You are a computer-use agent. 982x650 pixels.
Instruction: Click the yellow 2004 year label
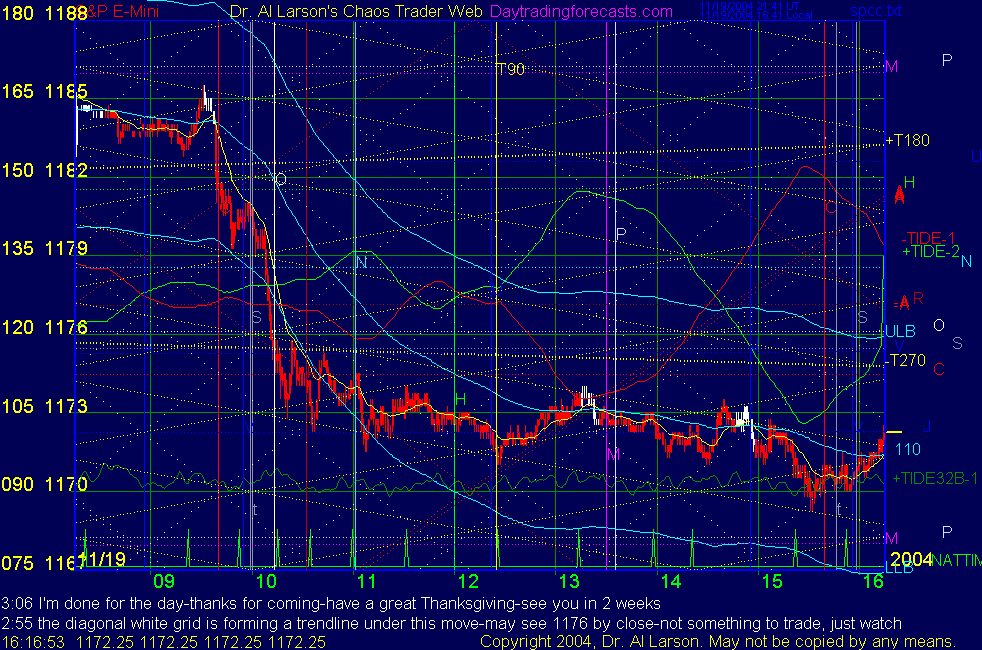(x=911, y=559)
